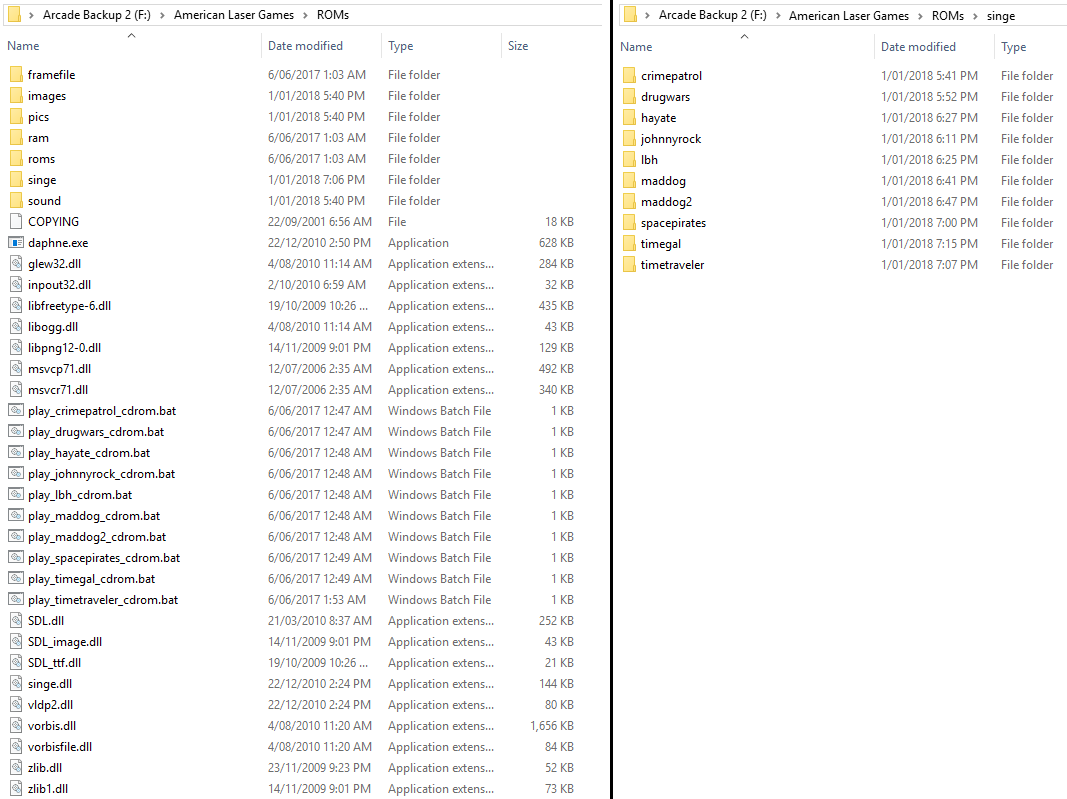Click the hayate folder icon in the right window

pos(629,118)
